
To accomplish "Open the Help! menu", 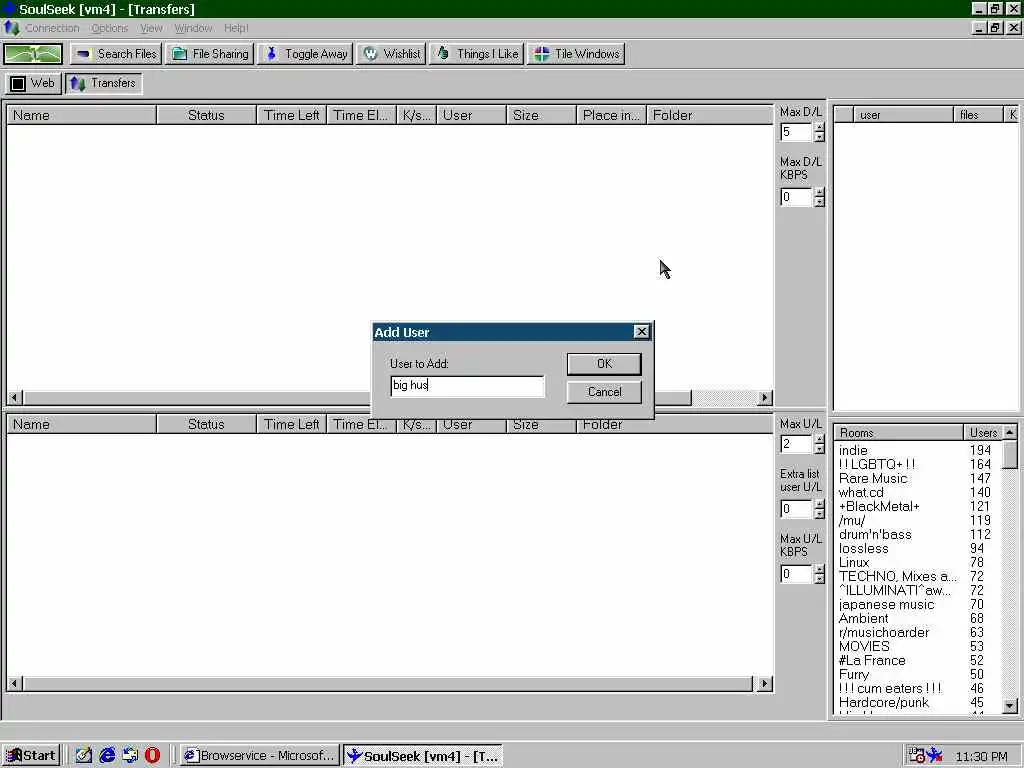I will pyautogui.click(x=236, y=28).
